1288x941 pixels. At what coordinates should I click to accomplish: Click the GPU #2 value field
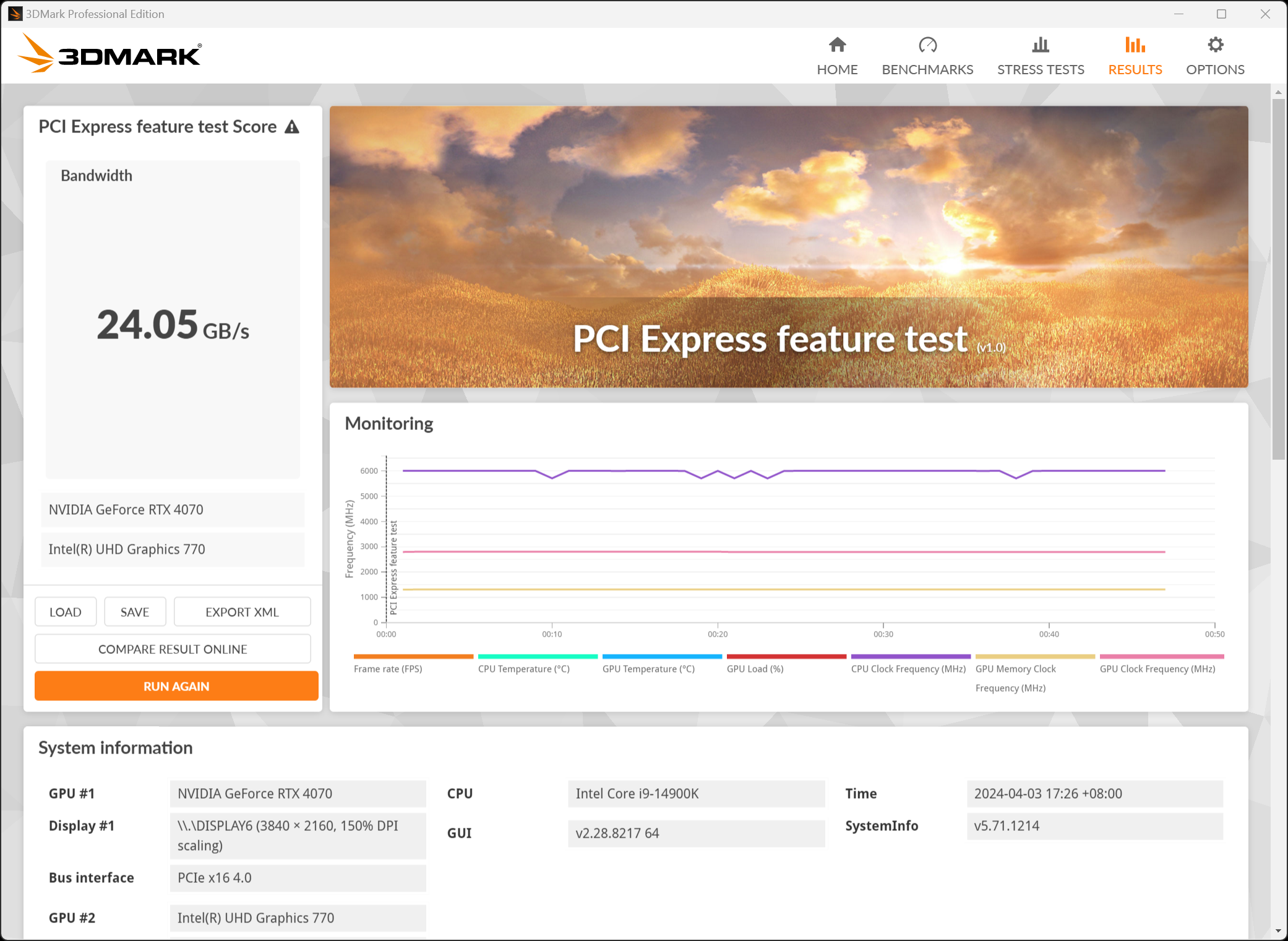tap(298, 918)
